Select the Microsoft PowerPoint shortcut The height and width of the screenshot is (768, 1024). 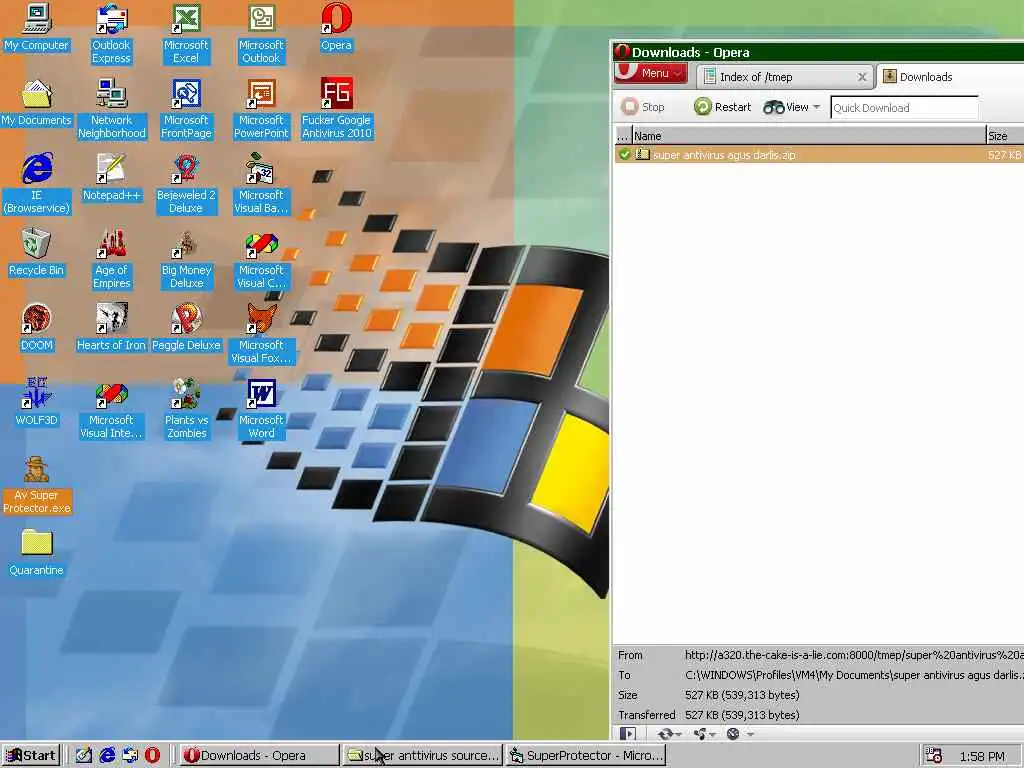[261, 109]
